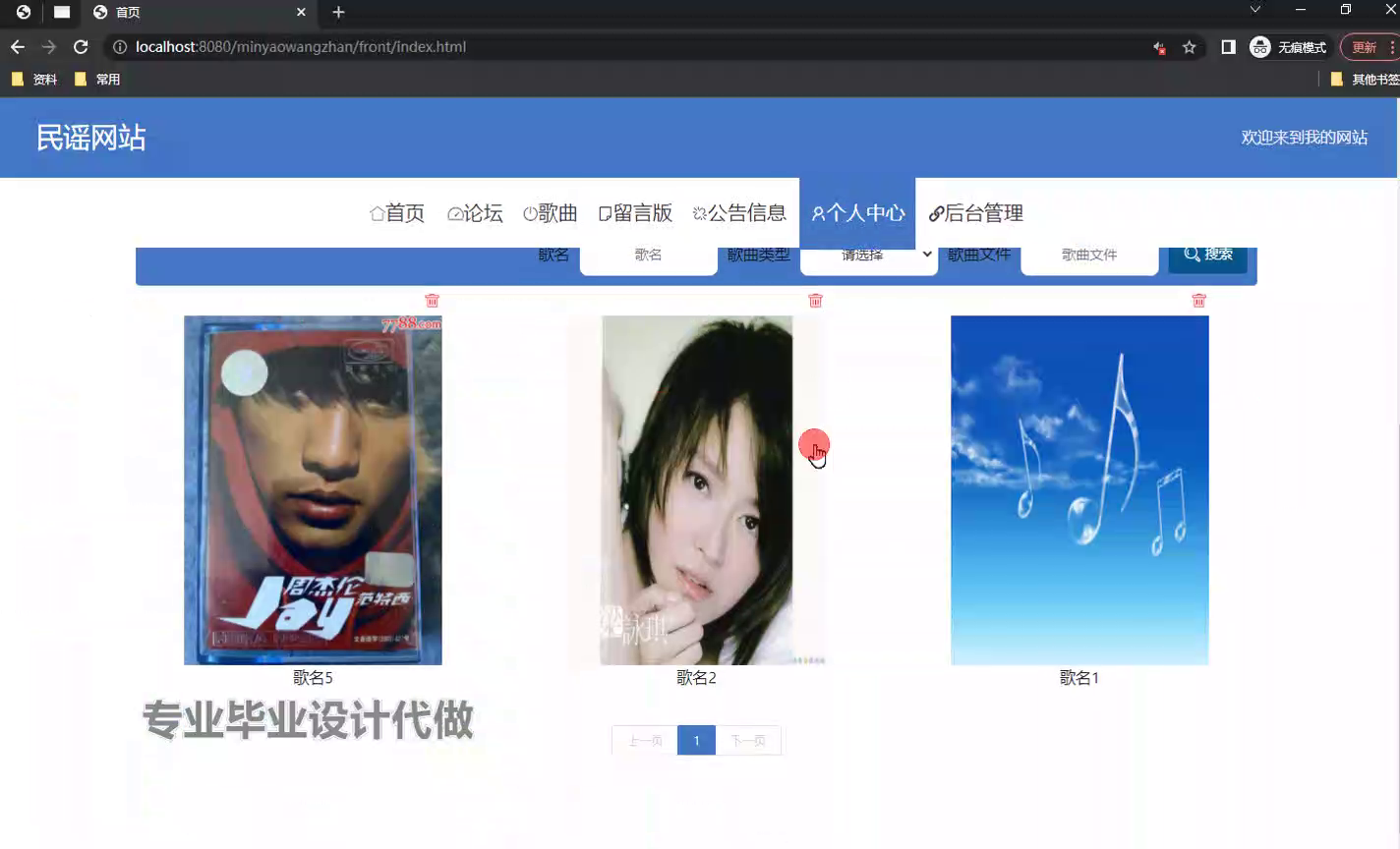The image size is (1400, 849).
Task: Delete the 歌名2 song card via trash icon
Action: click(x=815, y=301)
